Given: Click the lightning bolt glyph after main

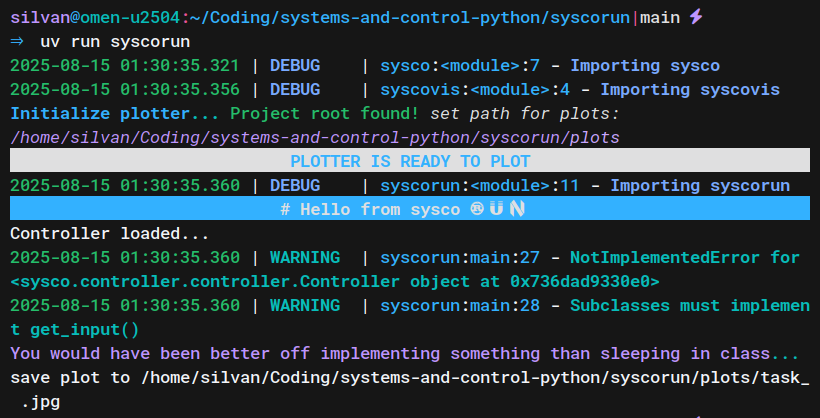Looking at the screenshot, I should point(696,17).
